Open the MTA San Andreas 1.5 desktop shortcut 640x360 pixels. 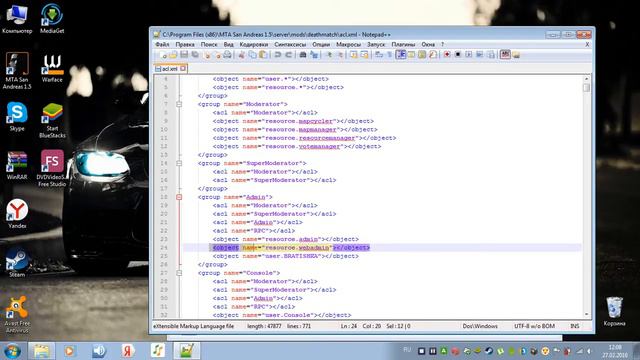tap(17, 71)
